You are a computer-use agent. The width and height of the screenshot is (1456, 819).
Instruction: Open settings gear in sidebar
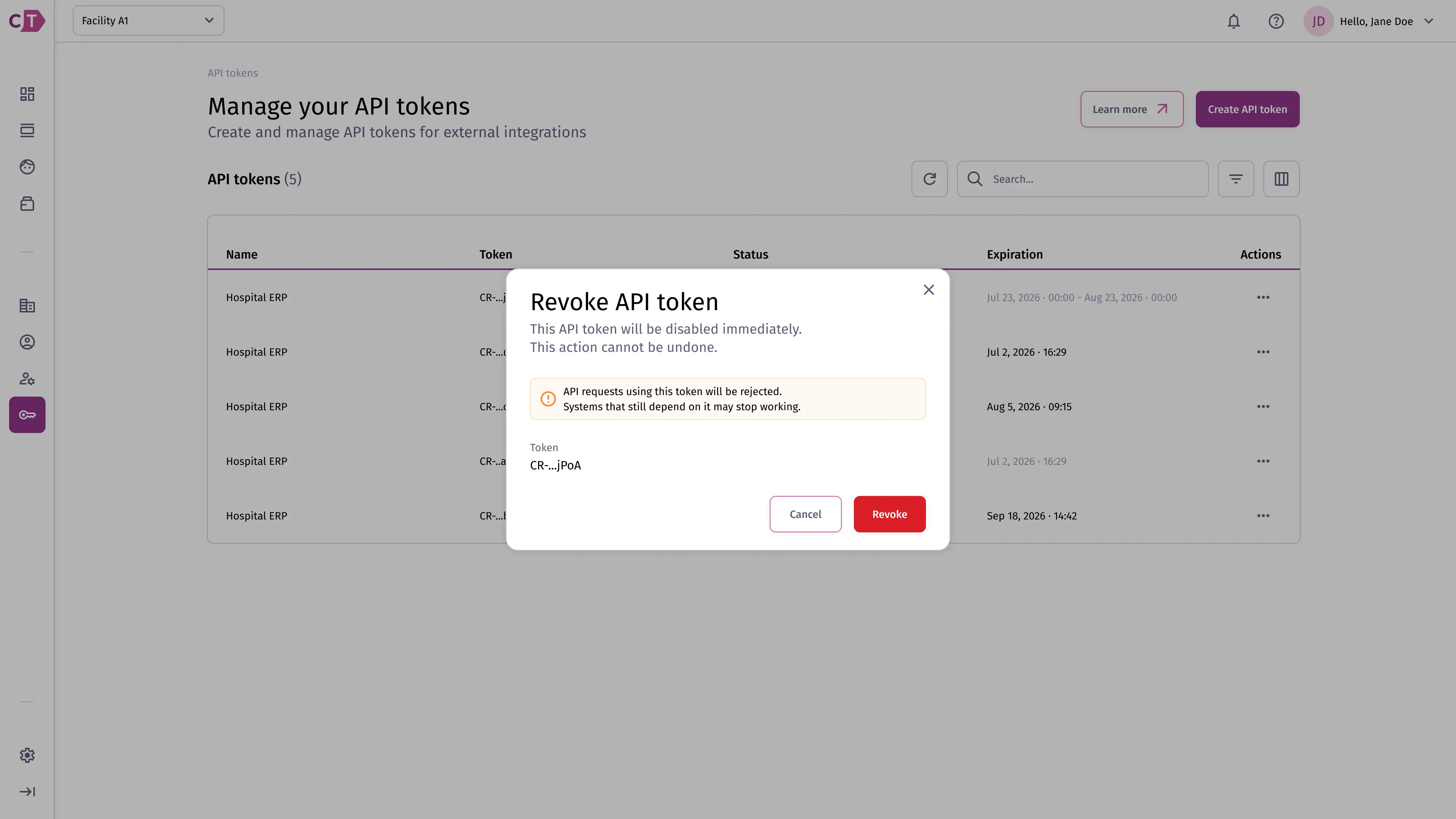pyautogui.click(x=27, y=755)
